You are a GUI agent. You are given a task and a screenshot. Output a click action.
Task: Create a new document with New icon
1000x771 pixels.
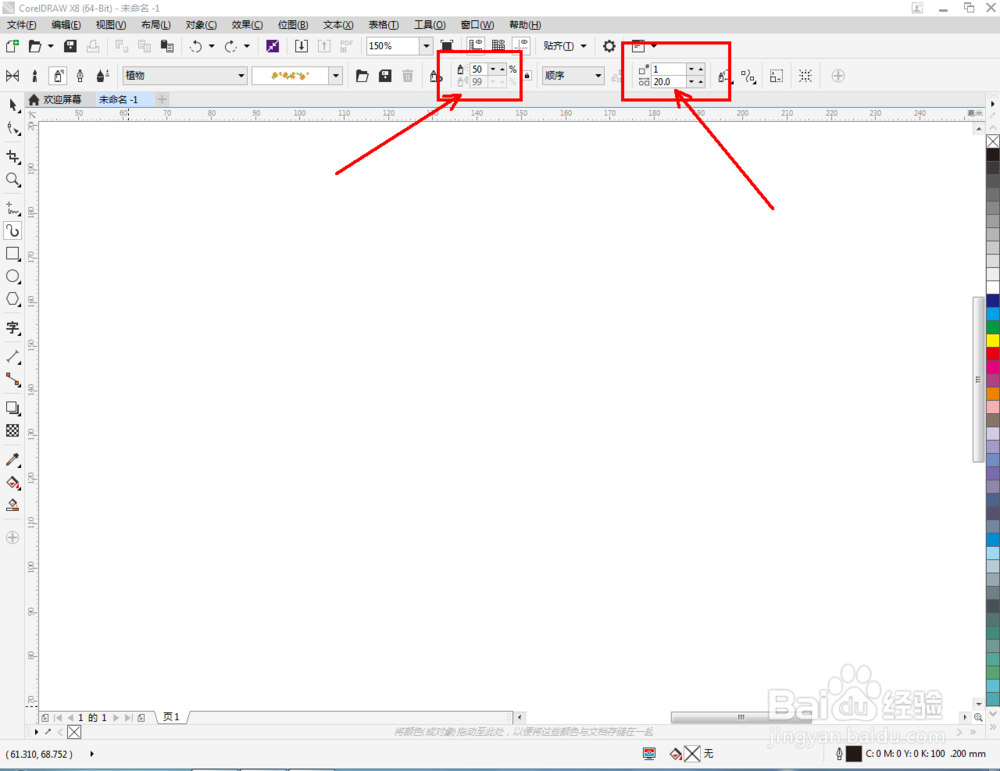tap(12, 46)
